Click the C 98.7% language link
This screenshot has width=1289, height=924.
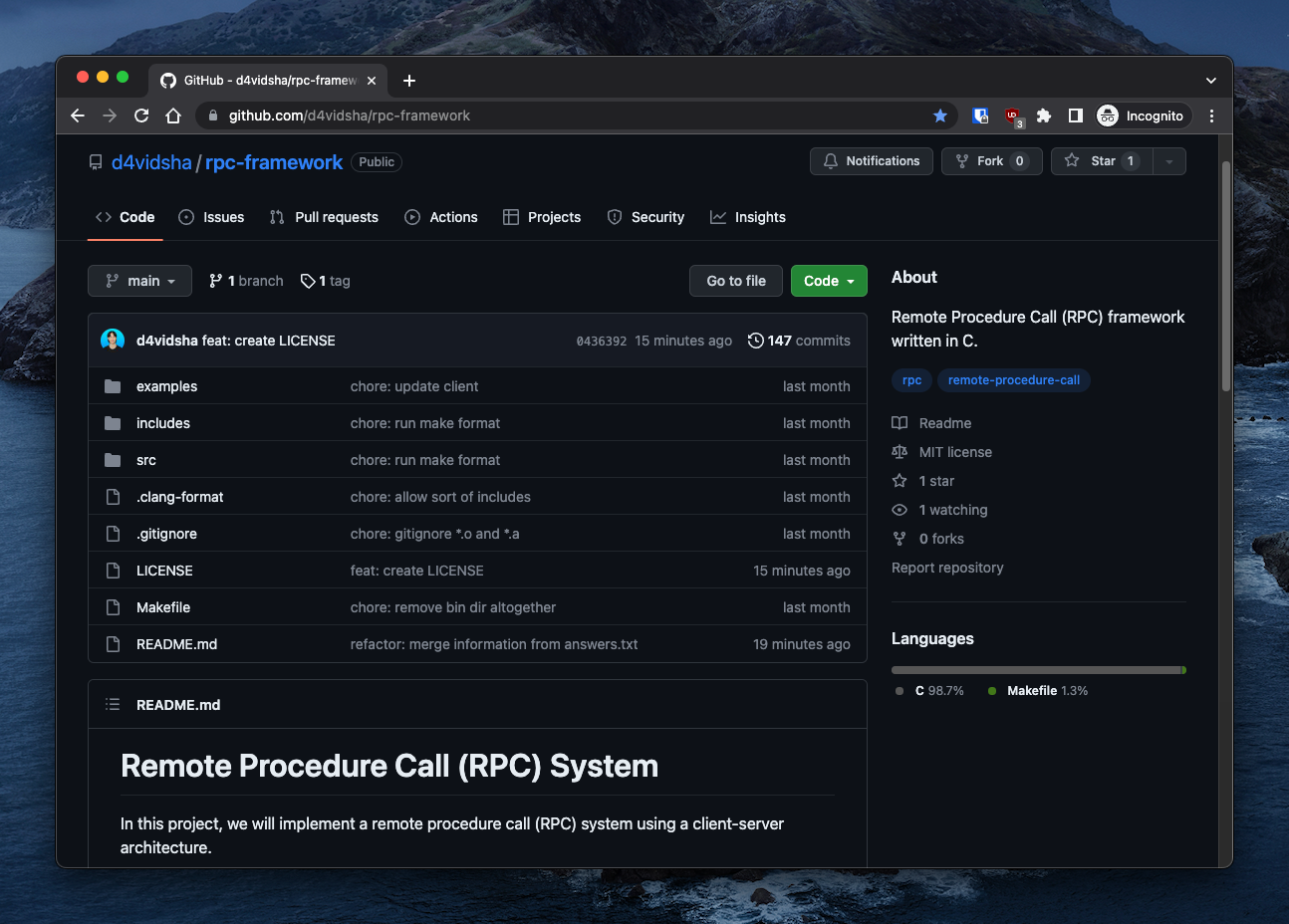point(929,691)
